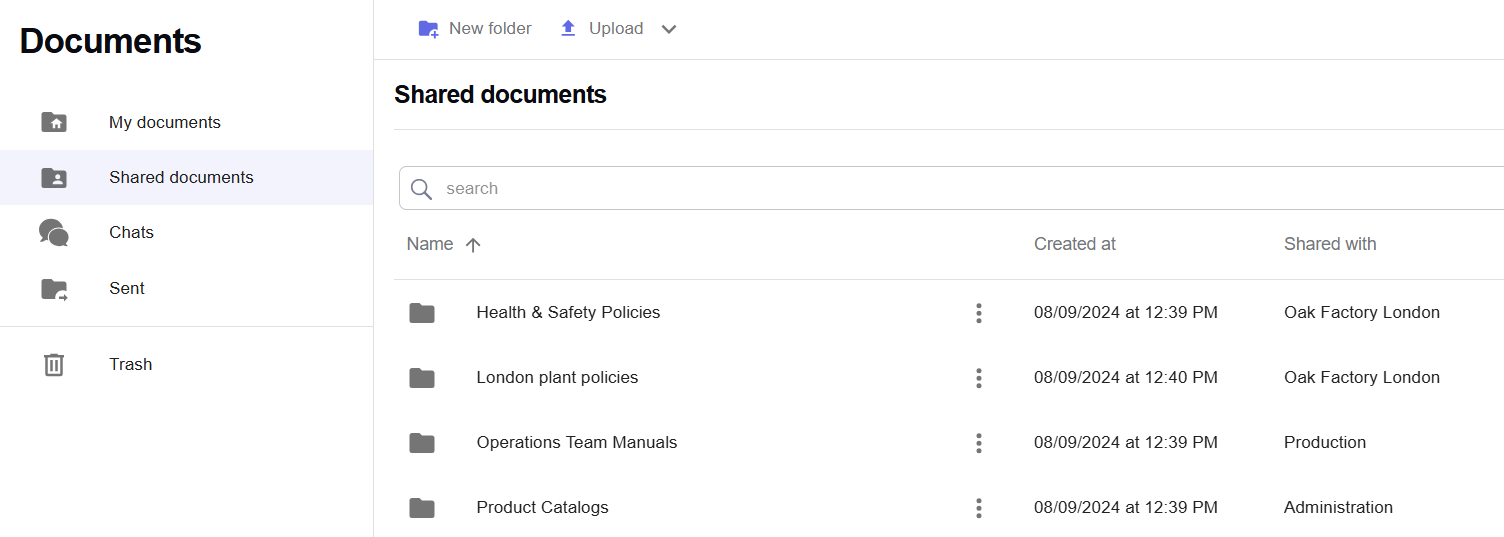Go to My documents in sidebar

click(x=165, y=122)
